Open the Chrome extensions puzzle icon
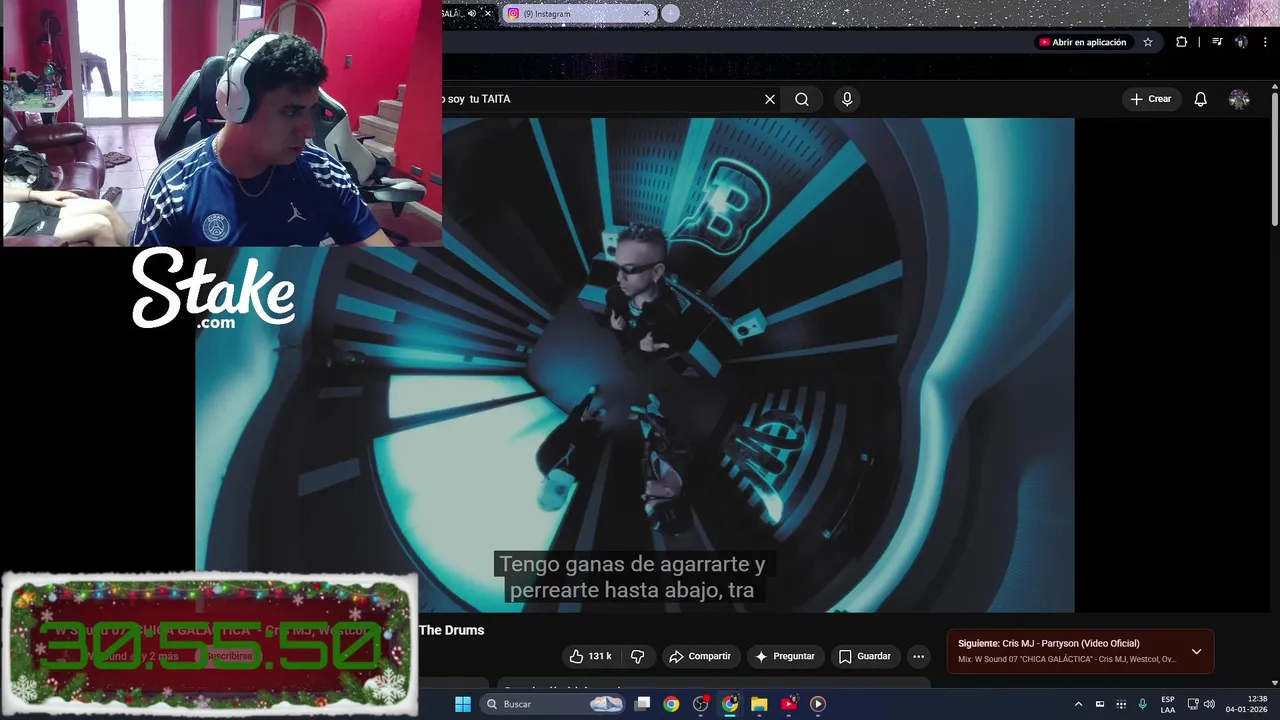 click(x=1182, y=42)
